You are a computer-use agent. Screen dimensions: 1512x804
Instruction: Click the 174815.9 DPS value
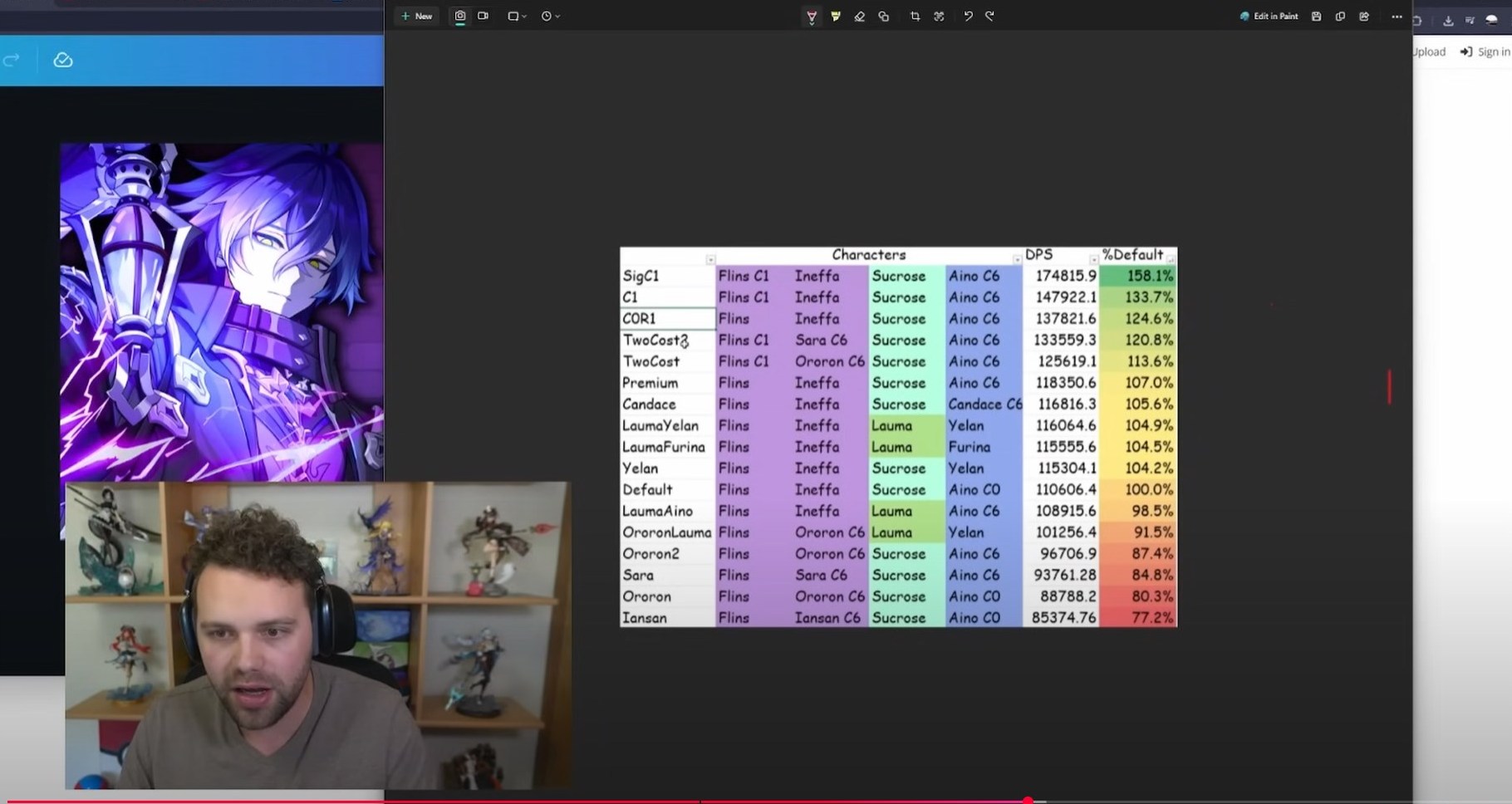point(1066,276)
